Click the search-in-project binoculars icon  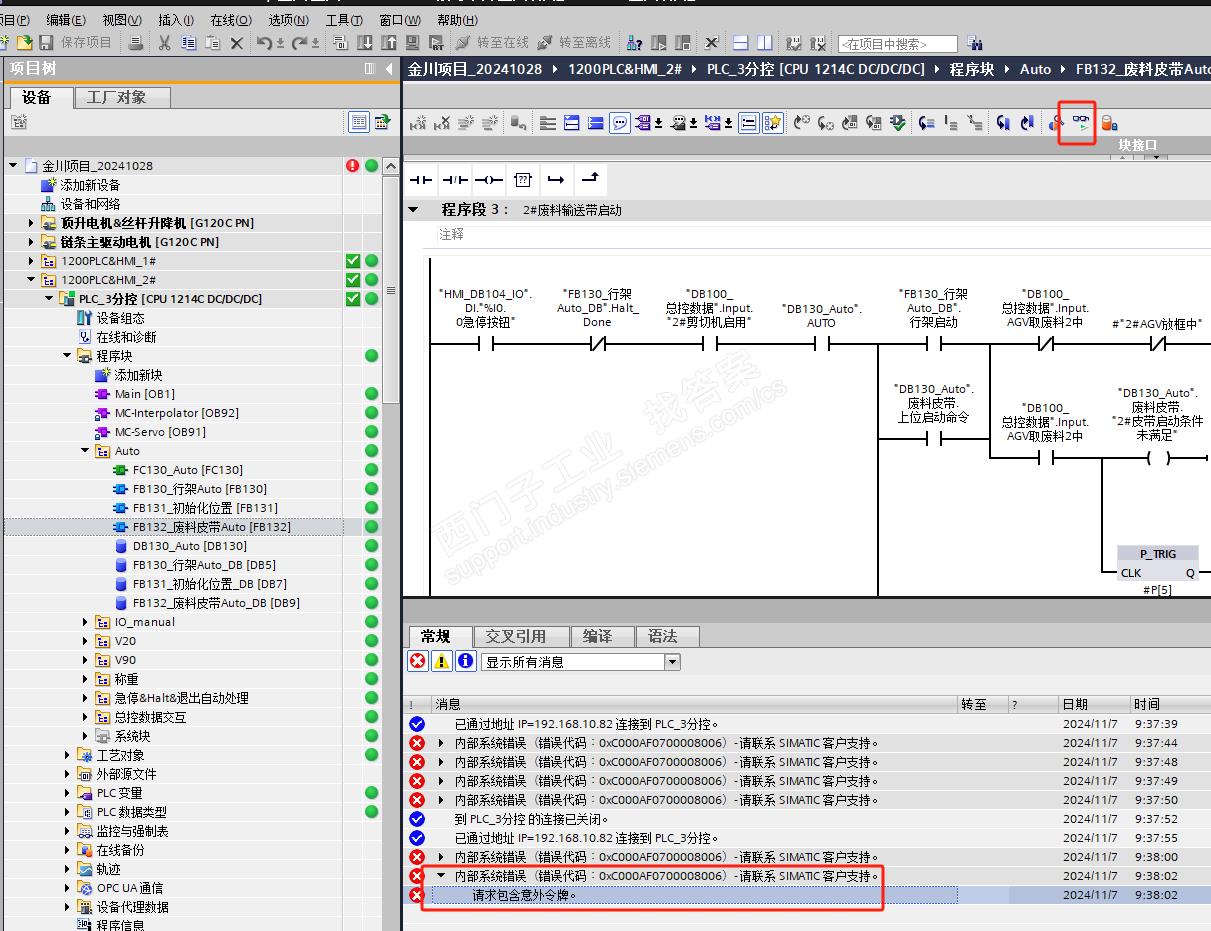coord(975,43)
